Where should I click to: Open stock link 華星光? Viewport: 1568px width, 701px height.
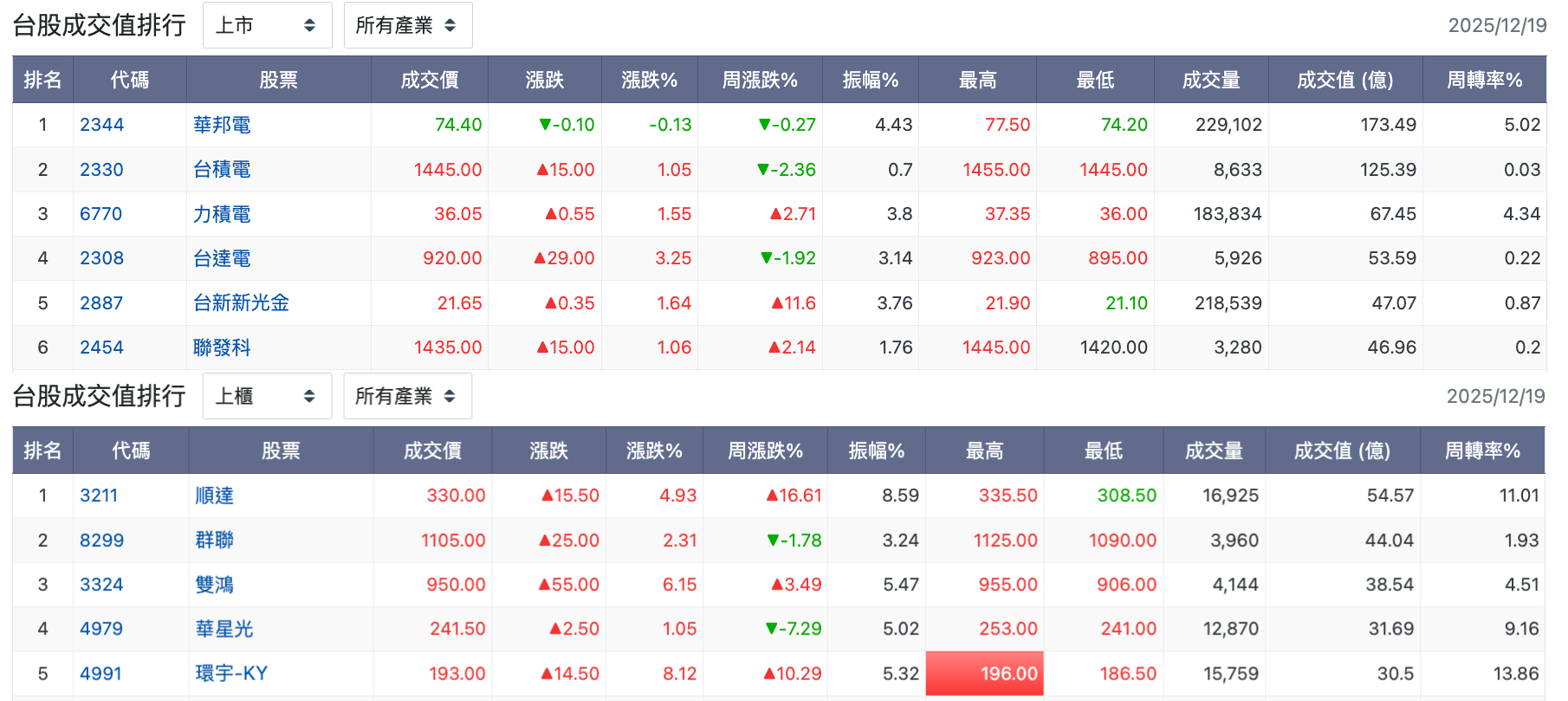pyautogui.click(x=224, y=629)
